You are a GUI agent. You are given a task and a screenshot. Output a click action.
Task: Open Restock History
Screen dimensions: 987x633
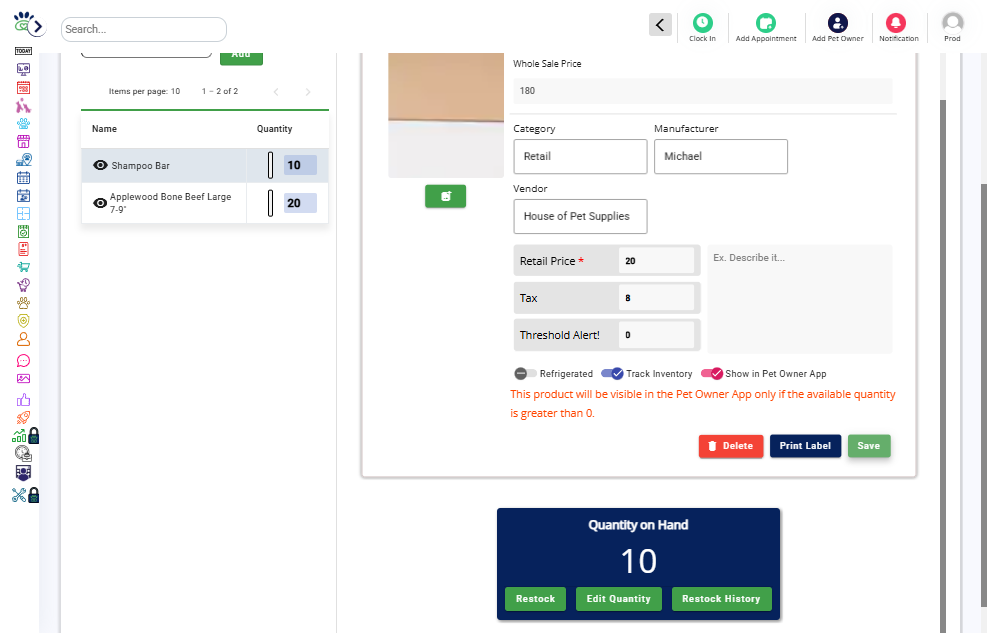721,598
